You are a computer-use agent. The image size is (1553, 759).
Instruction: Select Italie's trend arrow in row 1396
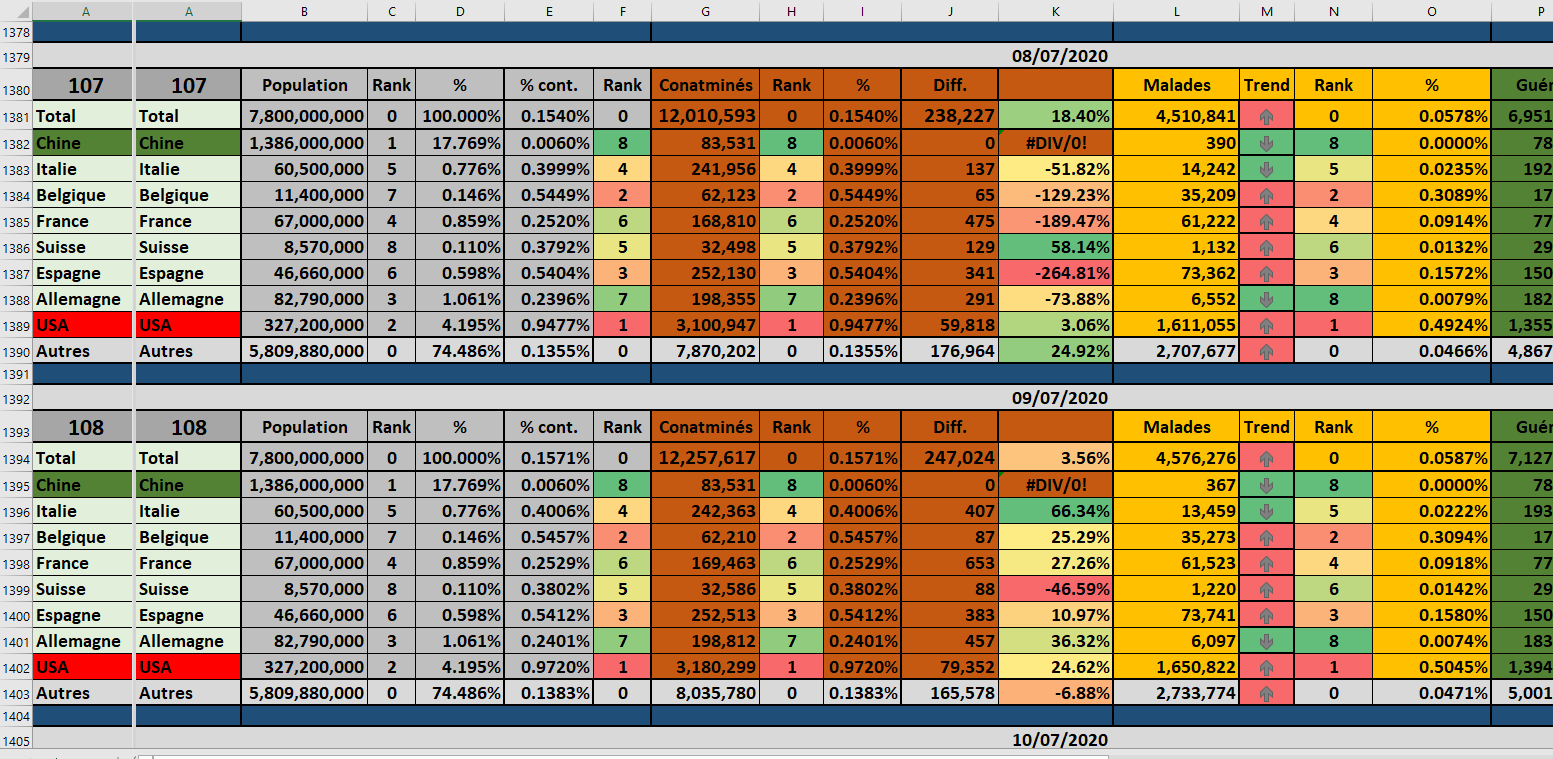tap(1266, 511)
